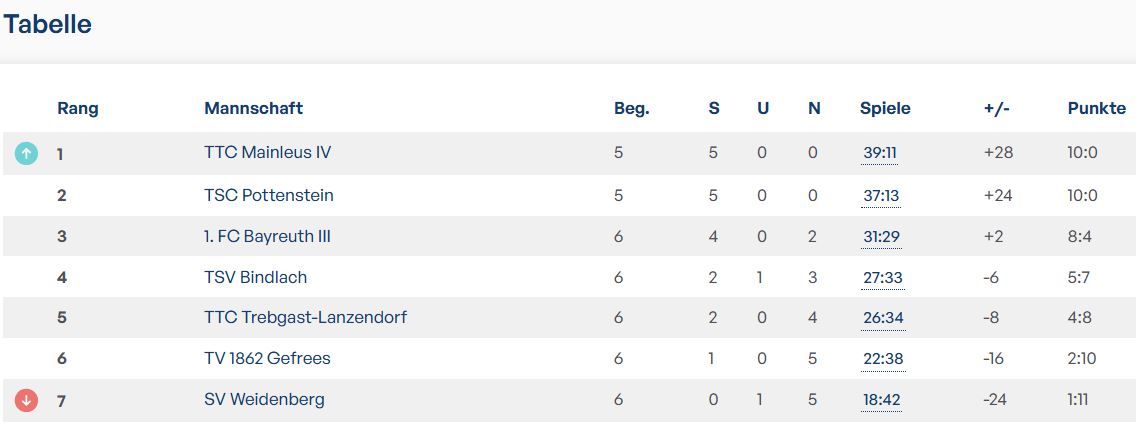Click the 22:38 games score link
Screen dimensions: 1136x425
pos(884,359)
